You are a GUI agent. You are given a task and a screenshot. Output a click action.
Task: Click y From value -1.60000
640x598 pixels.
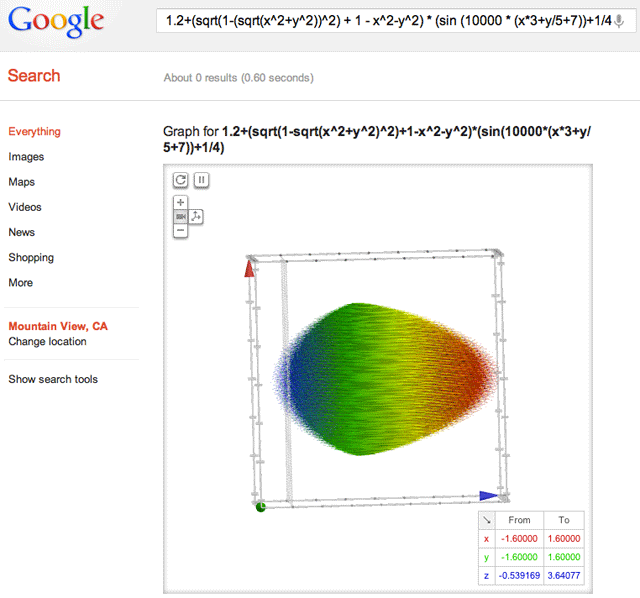[x=519, y=557]
